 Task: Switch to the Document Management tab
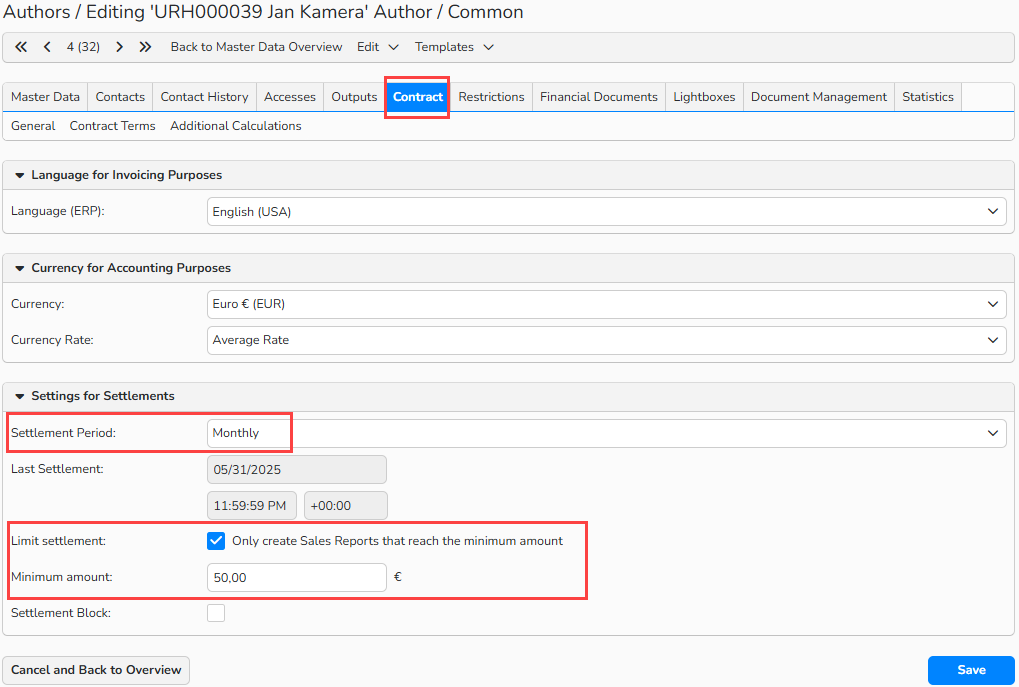819,97
